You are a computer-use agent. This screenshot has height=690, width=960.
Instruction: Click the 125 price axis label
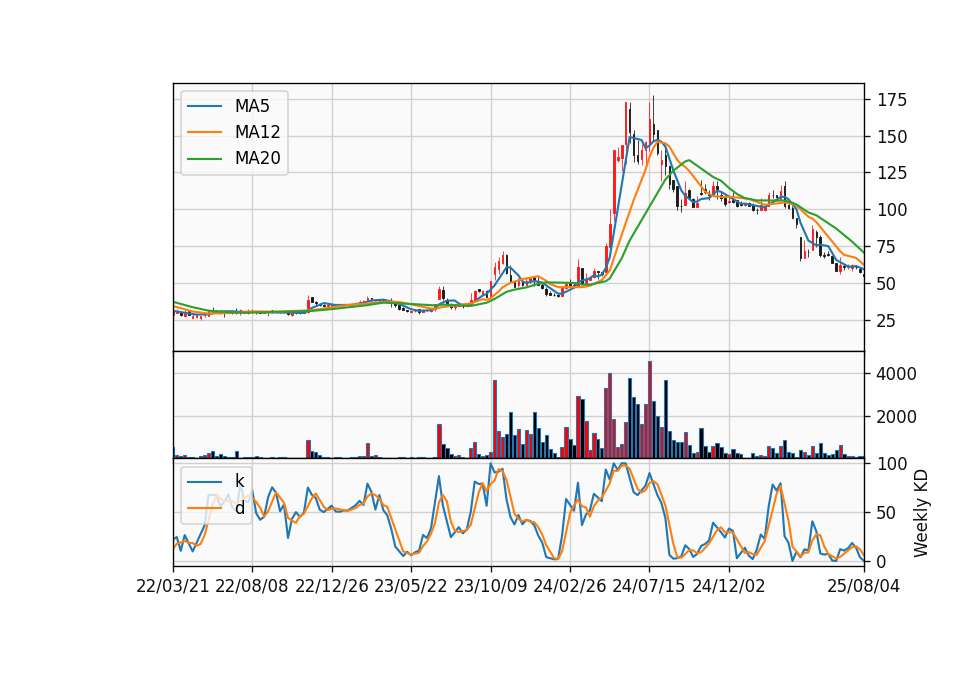pos(892,173)
